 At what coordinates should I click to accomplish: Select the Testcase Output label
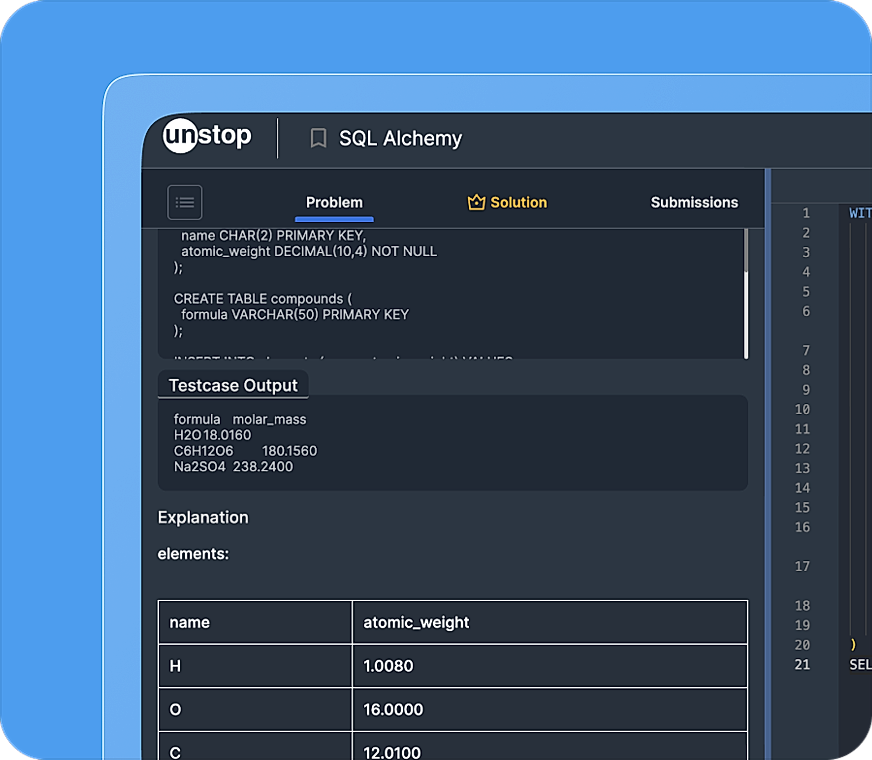233,385
